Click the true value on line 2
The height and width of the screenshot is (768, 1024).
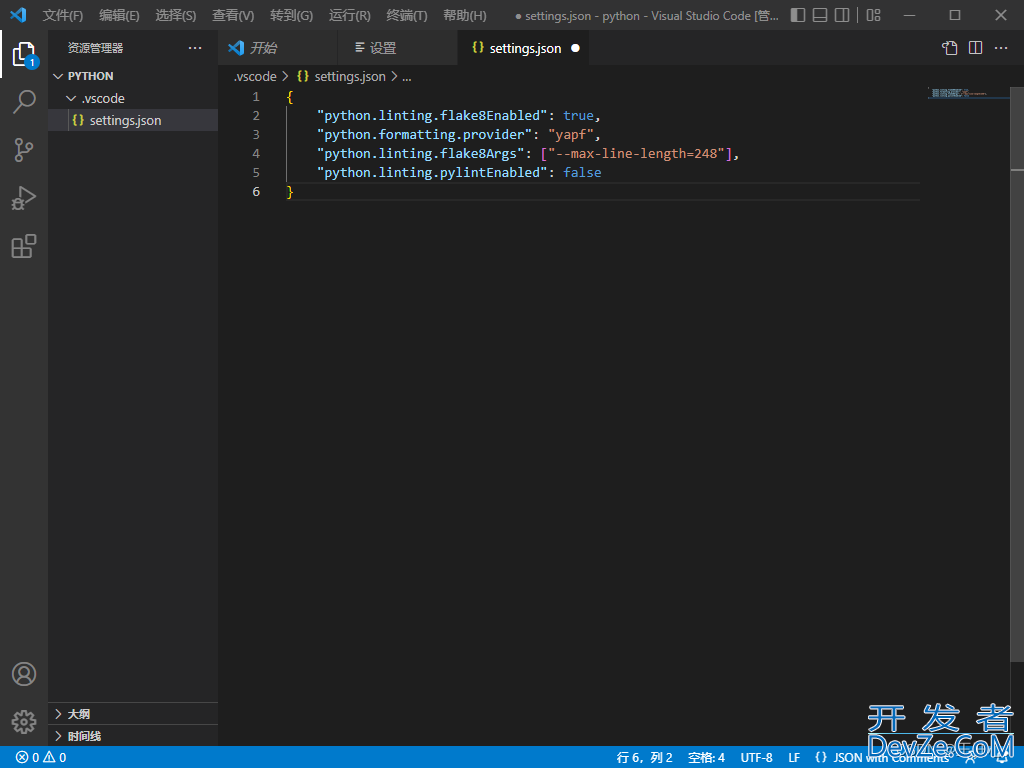pos(579,116)
